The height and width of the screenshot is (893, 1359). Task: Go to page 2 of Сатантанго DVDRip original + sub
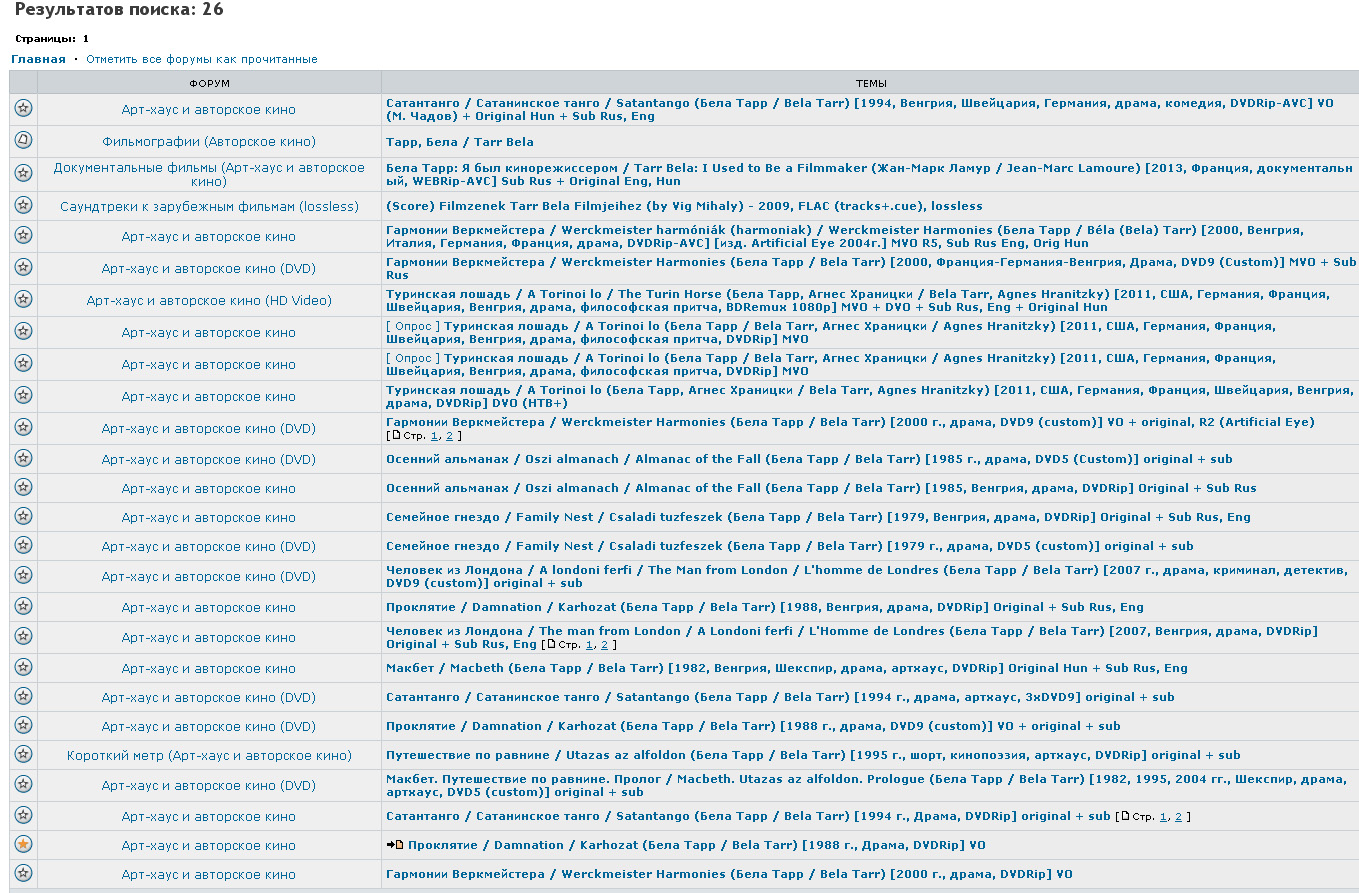(x=1177, y=817)
